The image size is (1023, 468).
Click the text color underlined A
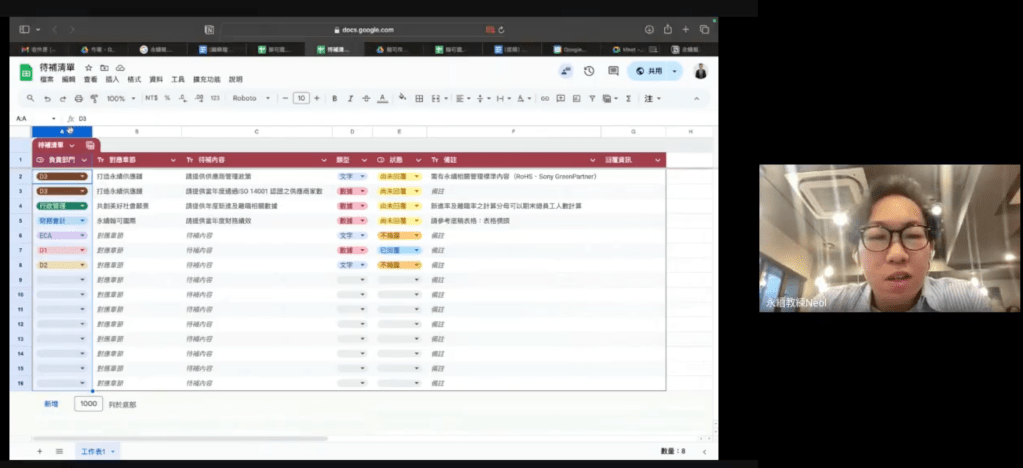point(382,98)
